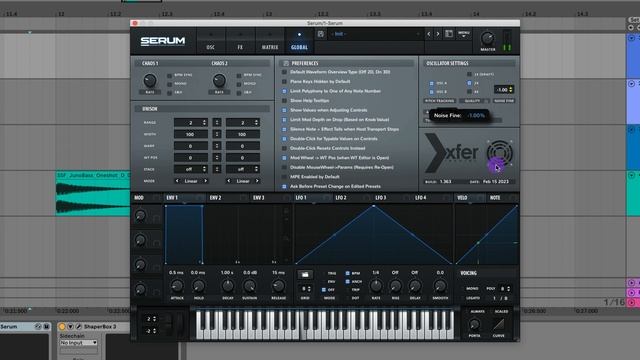
Task: Click the preset name Init field
Action: click(375, 34)
